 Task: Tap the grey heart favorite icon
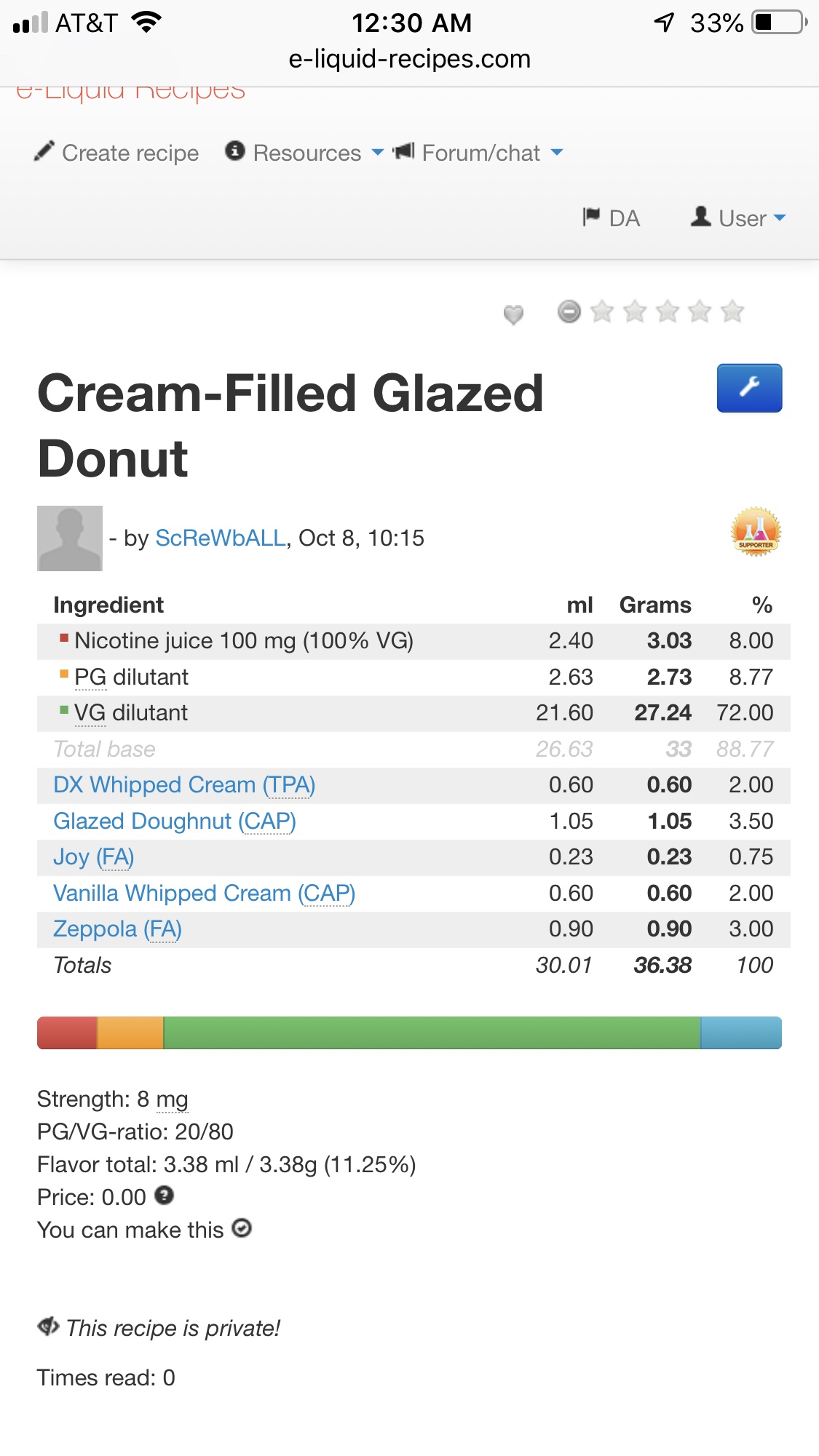513,314
